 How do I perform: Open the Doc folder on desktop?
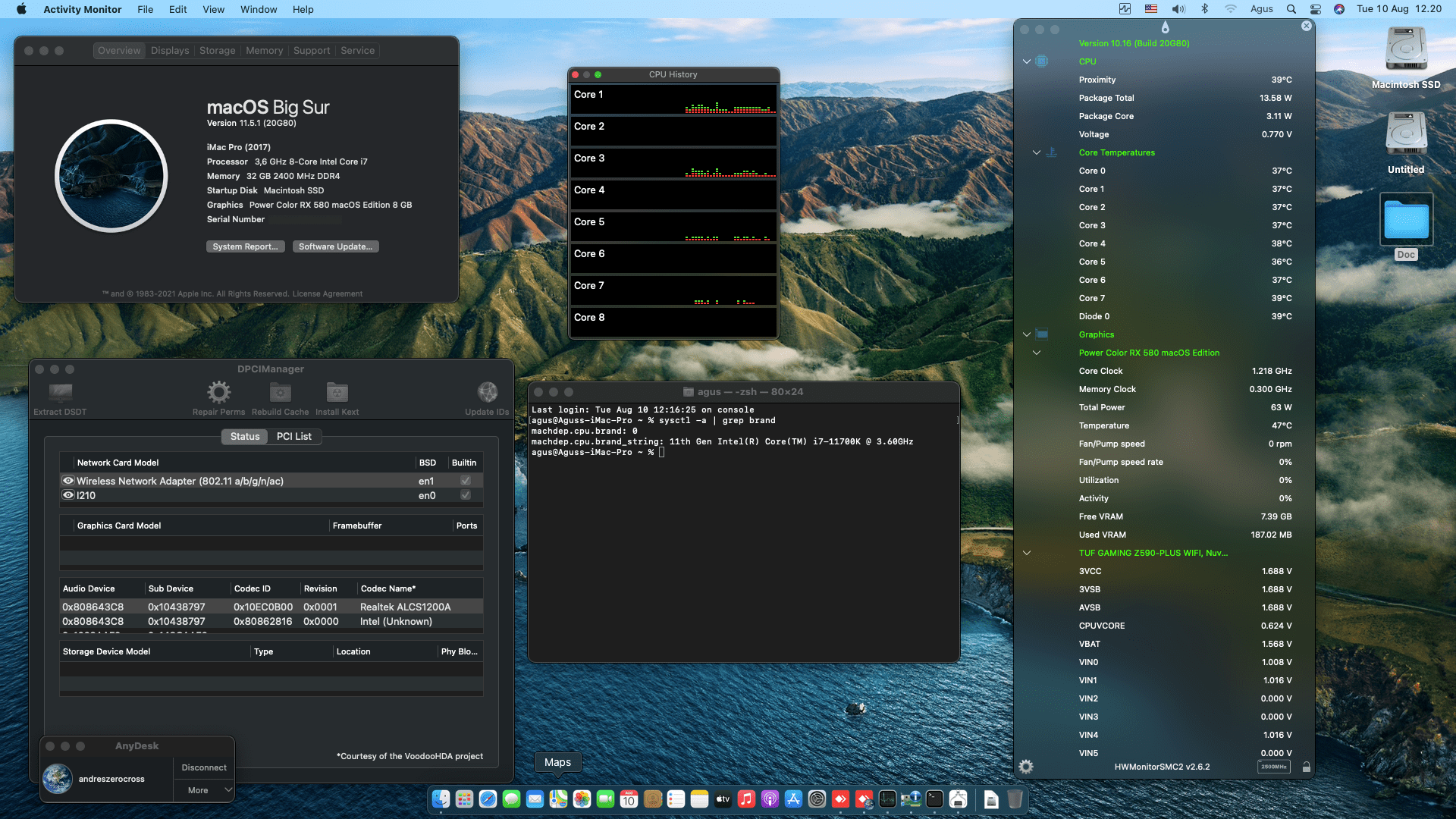point(1406,220)
